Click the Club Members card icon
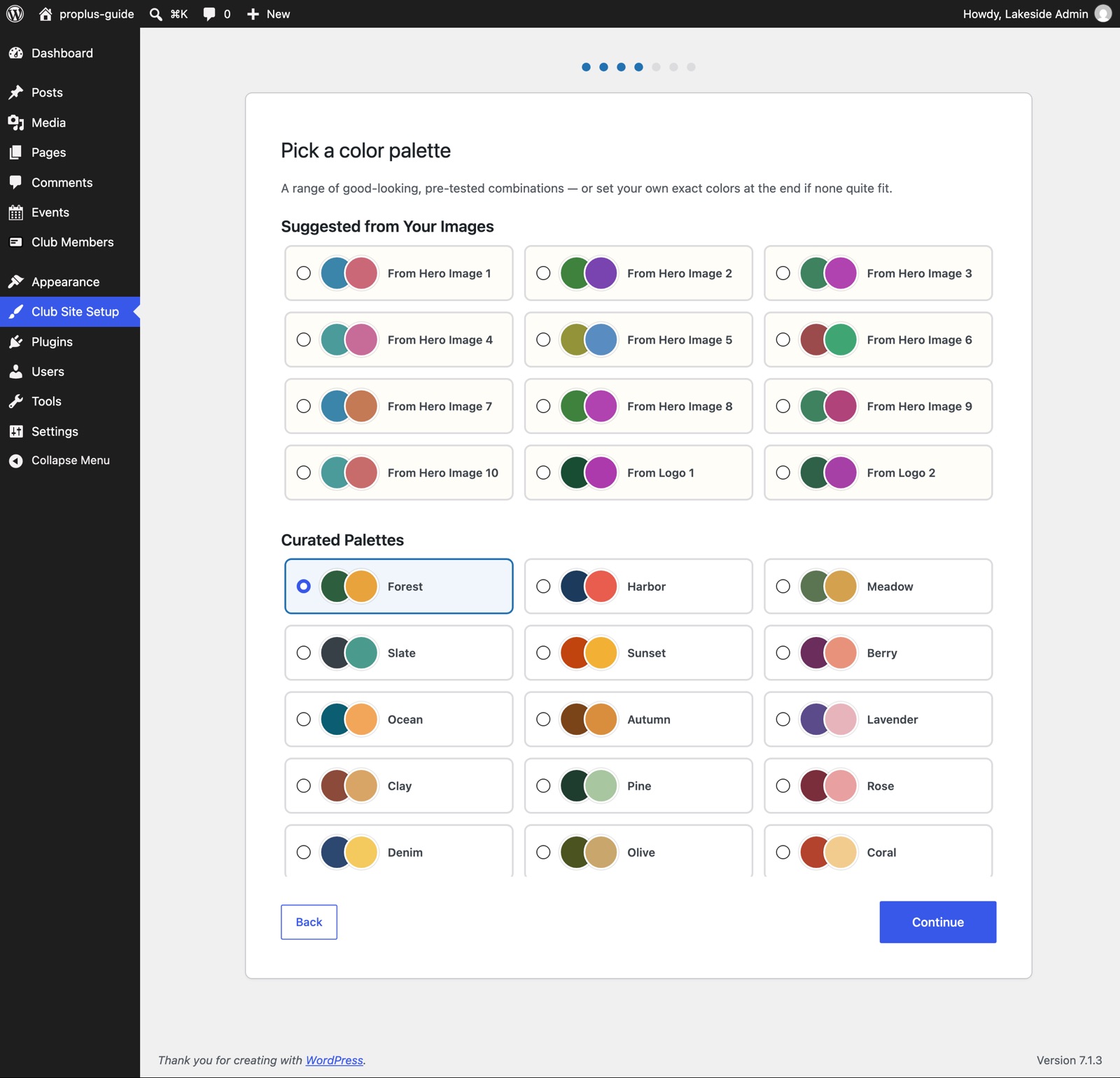The width and height of the screenshot is (1120, 1078). (16, 242)
